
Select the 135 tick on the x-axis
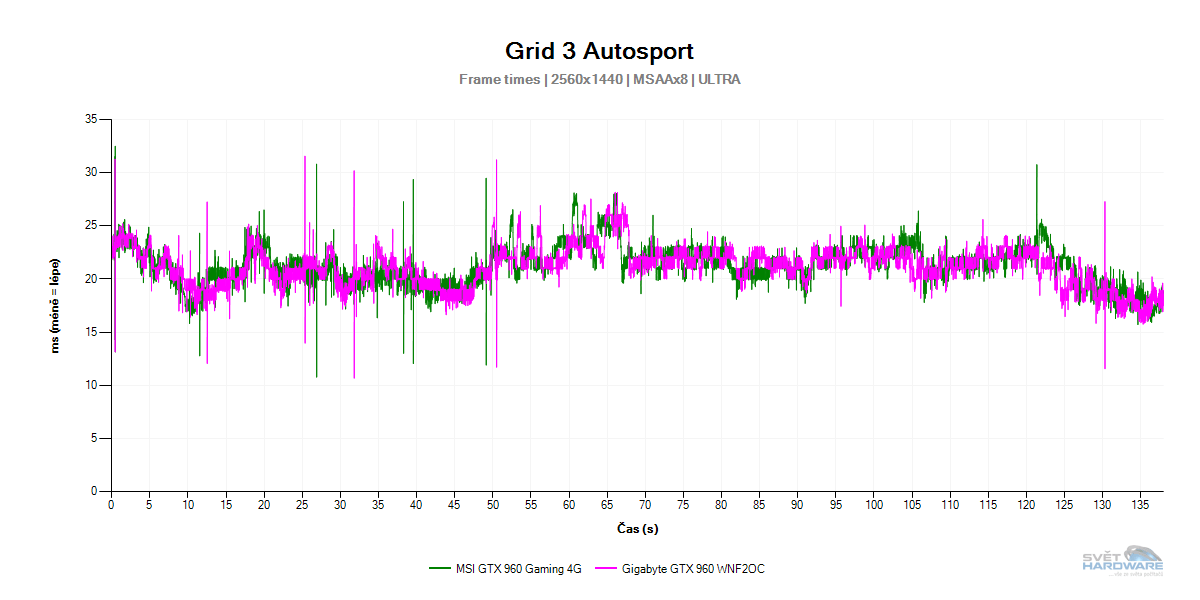[1141, 506]
